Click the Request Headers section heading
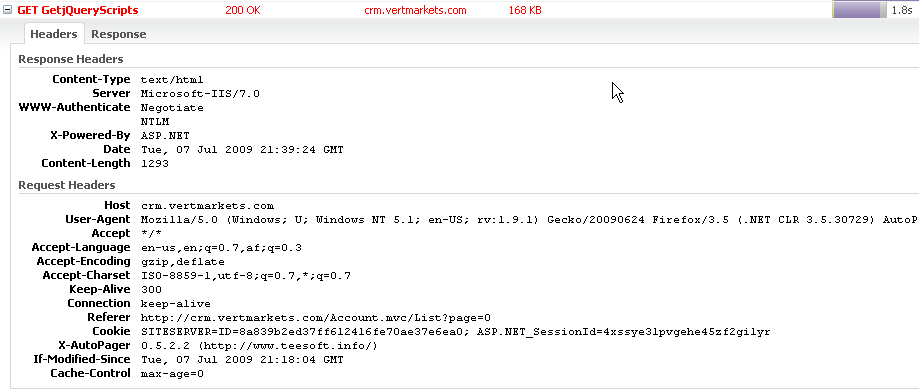This screenshot has height=390, width=919. [x=67, y=185]
